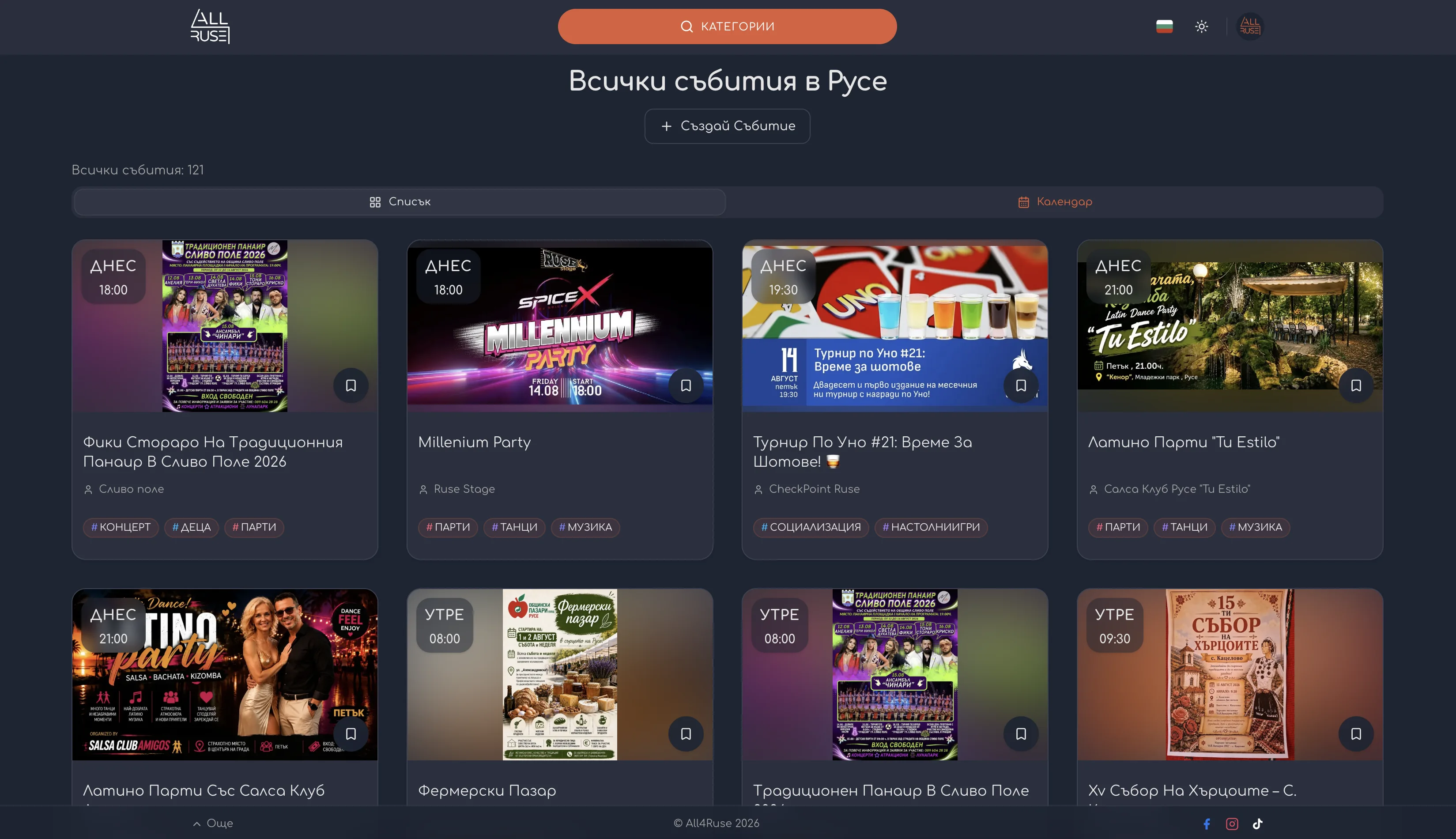Switch to the Календар view
This screenshot has height=839, width=1456.
tap(1055, 202)
